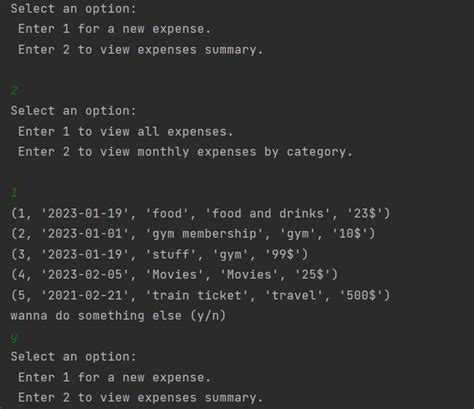Click the 'stuff' gym expense row with 99$
Image resolution: width=474 pixels, height=409 pixels.
point(159,254)
